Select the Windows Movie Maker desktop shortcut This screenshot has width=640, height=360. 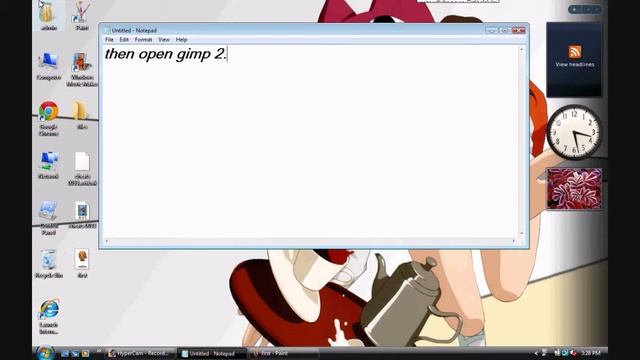[82, 69]
